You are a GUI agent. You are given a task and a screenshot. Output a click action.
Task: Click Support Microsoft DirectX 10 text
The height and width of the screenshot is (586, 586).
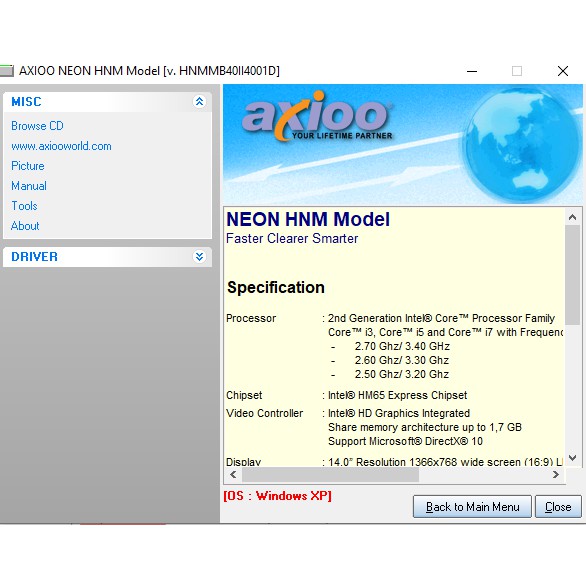[405, 441]
